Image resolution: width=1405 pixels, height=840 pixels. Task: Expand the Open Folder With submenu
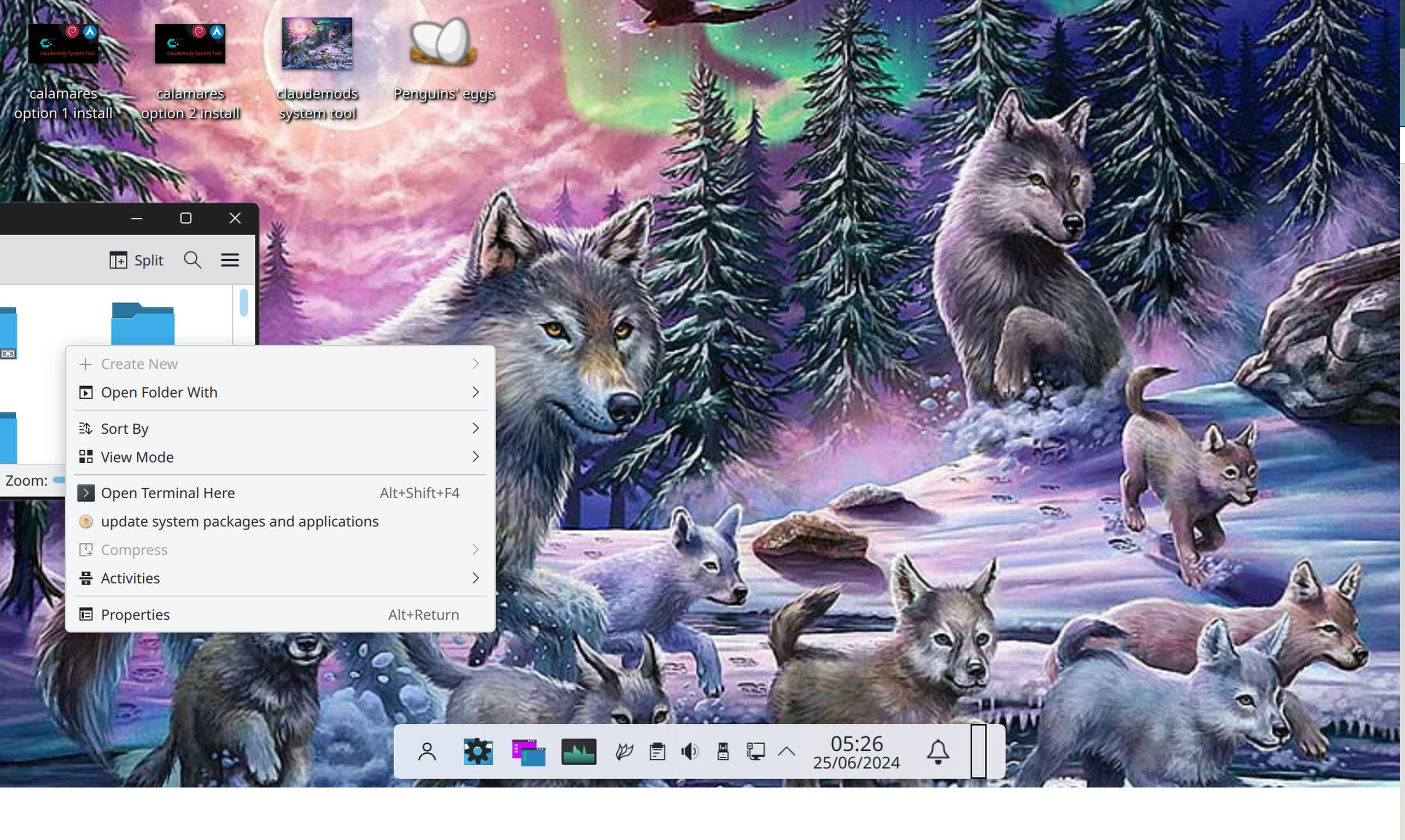click(x=280, y=392)
